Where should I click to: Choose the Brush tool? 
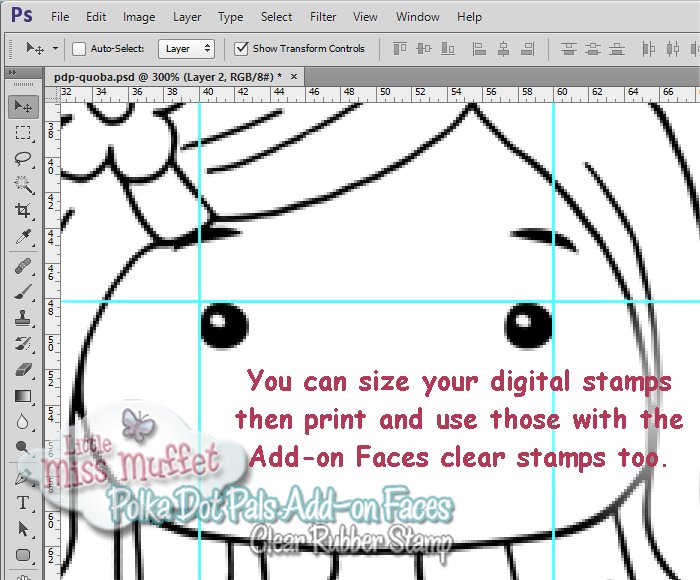click(23, 291)
